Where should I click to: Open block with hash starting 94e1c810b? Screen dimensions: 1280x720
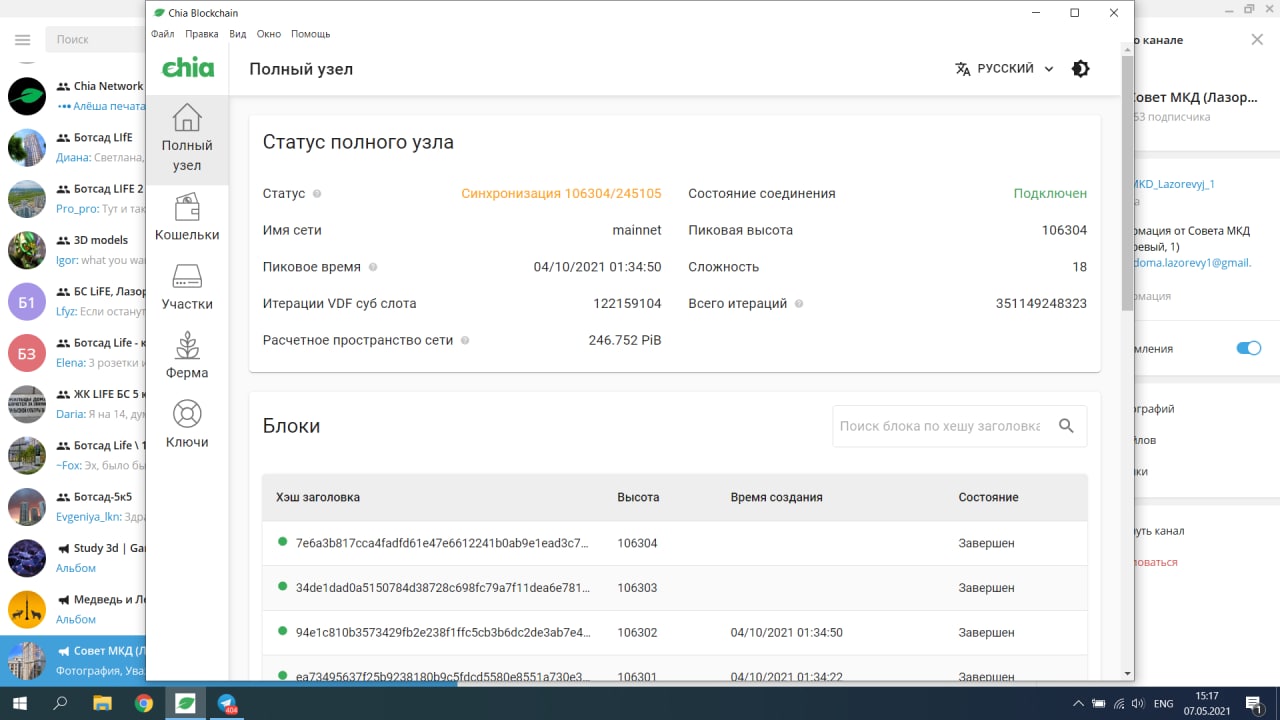675,633
